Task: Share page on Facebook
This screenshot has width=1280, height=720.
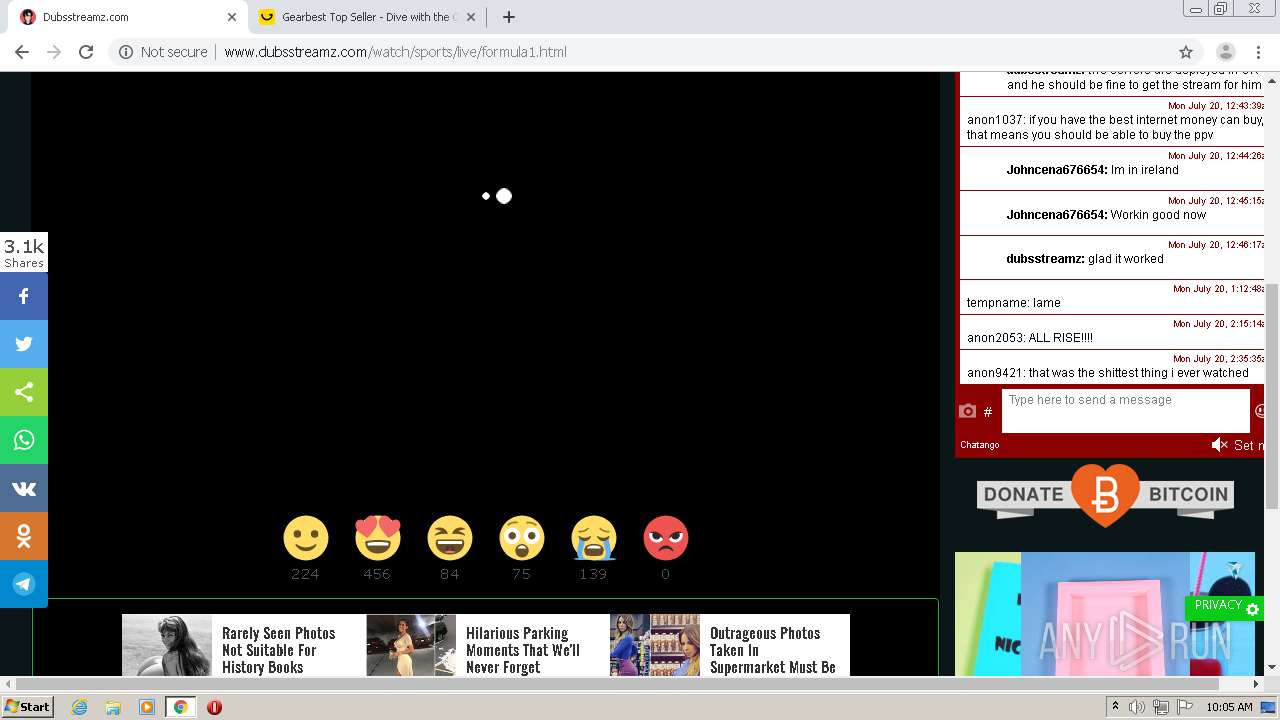Action: click(24, 296)
